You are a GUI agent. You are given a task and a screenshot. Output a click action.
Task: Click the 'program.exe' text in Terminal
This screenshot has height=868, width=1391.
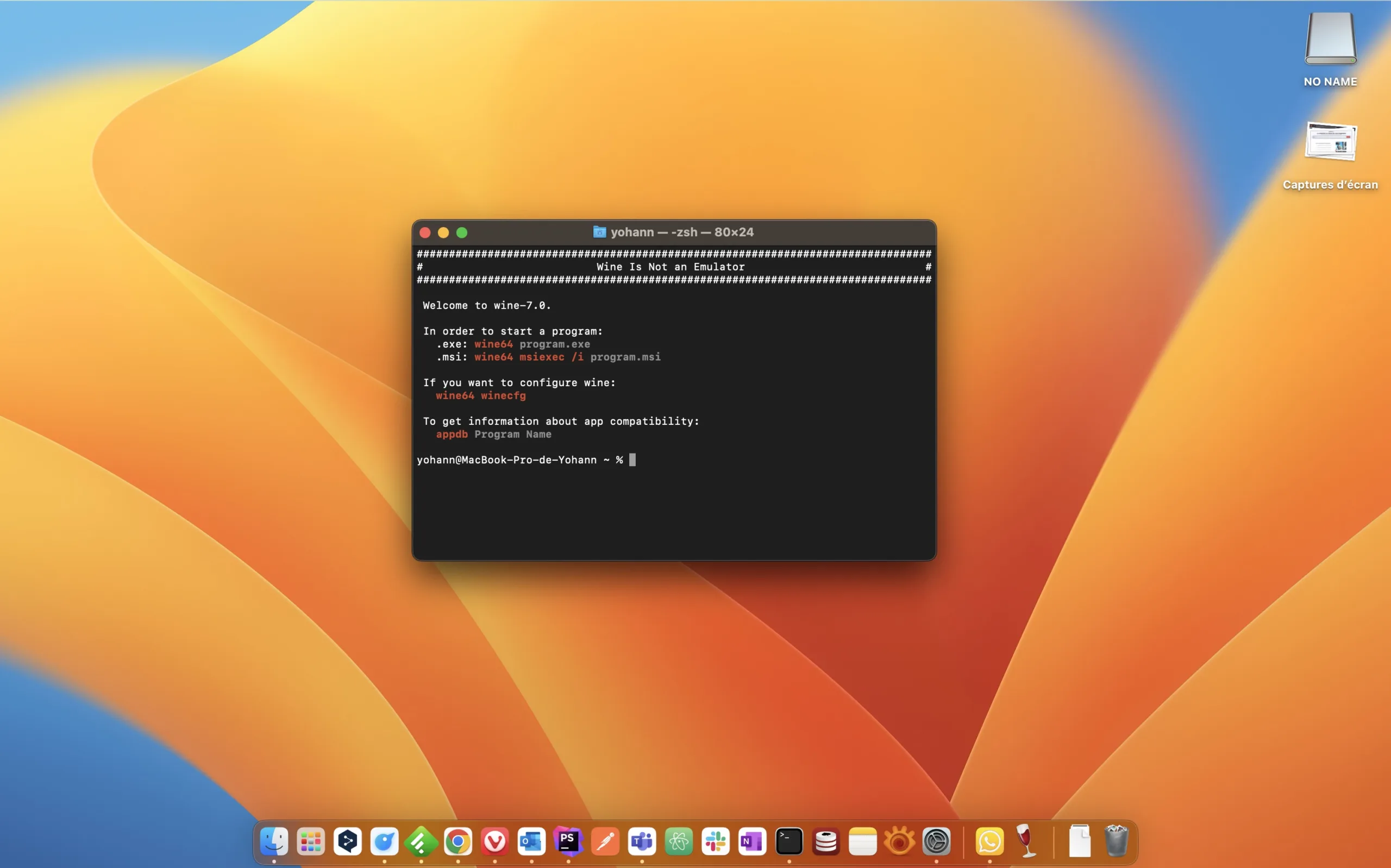[x=555, y=344]
